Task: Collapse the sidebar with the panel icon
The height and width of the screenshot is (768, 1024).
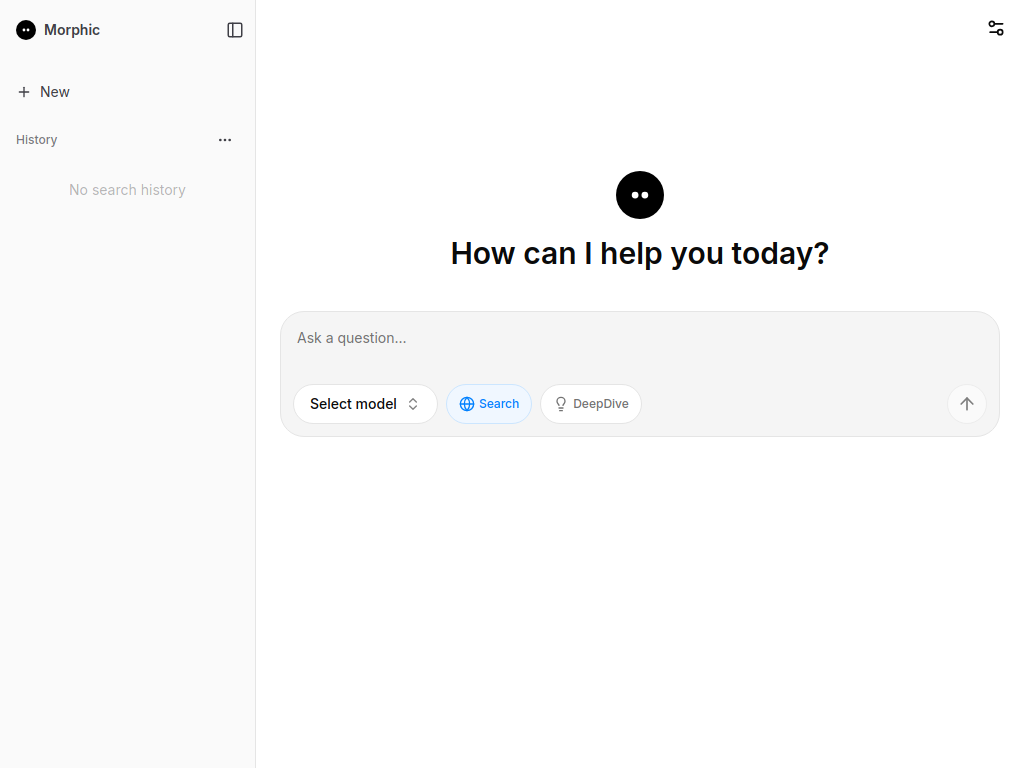Action: (235, 30)
